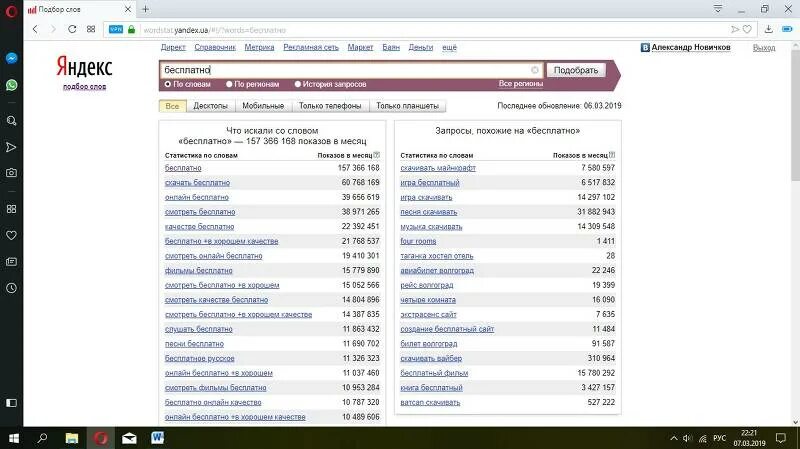Open the 'Метрика' top menu link
Screen dimensions: 800x449
259,47
